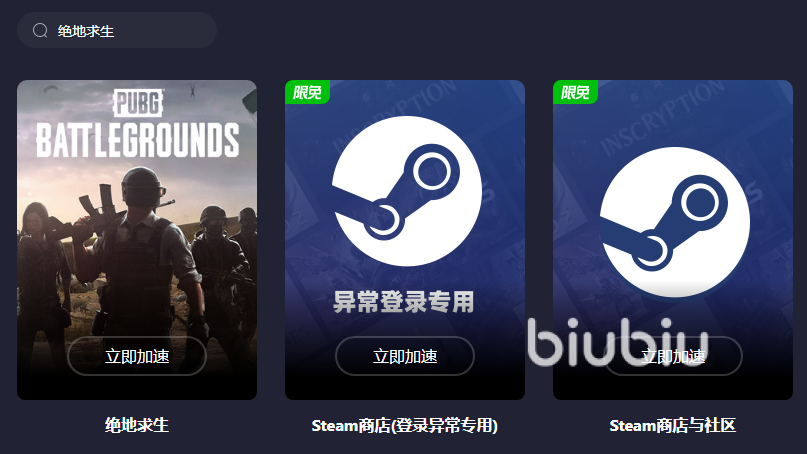The image size is (807, 454).
Task: Click Steam logo above 异常登录专用
Action: click(407, 191)
